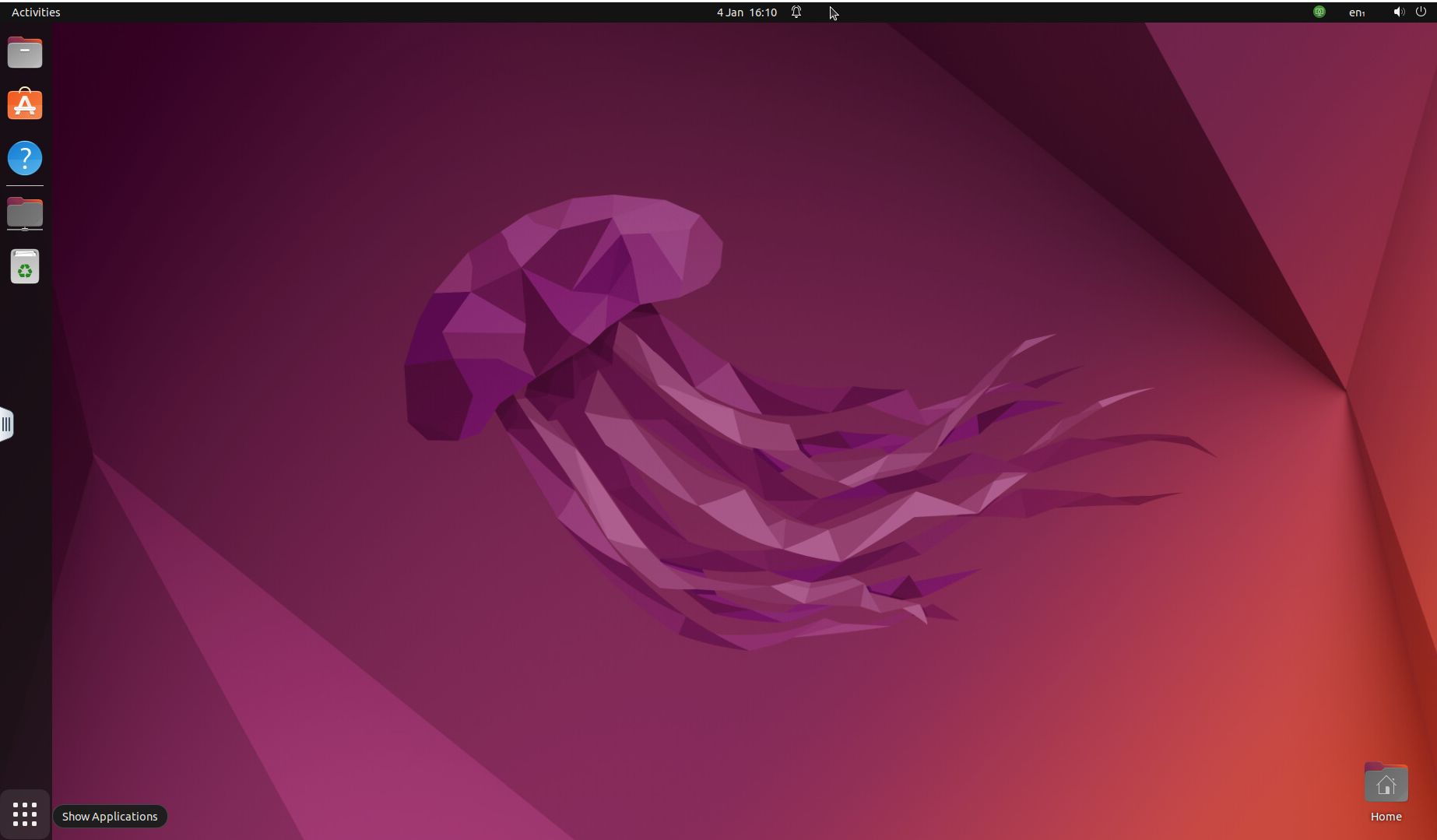Open the power icon system menu

coord(1421,12)
